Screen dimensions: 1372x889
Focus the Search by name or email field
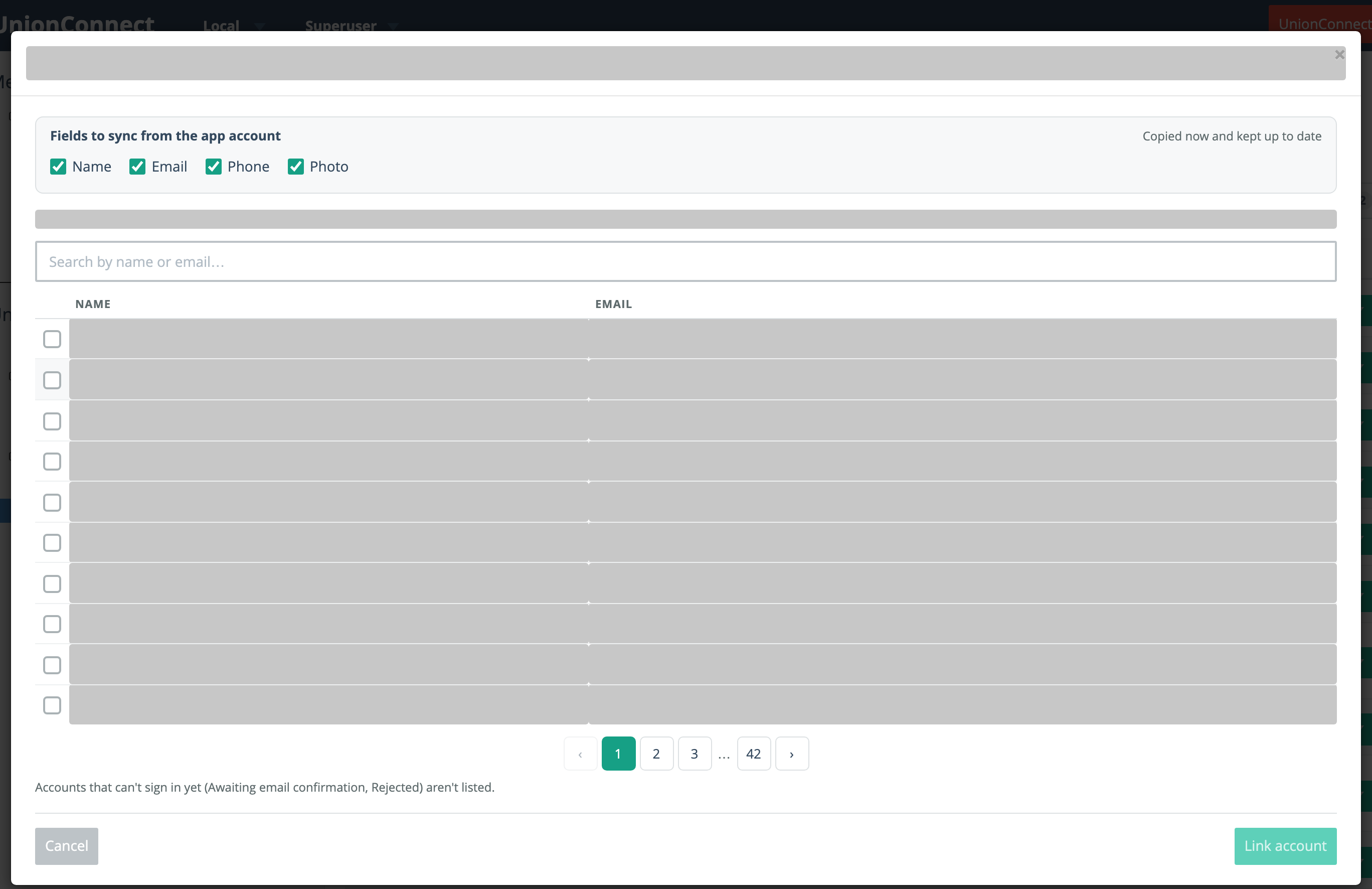tap(685, 261)
